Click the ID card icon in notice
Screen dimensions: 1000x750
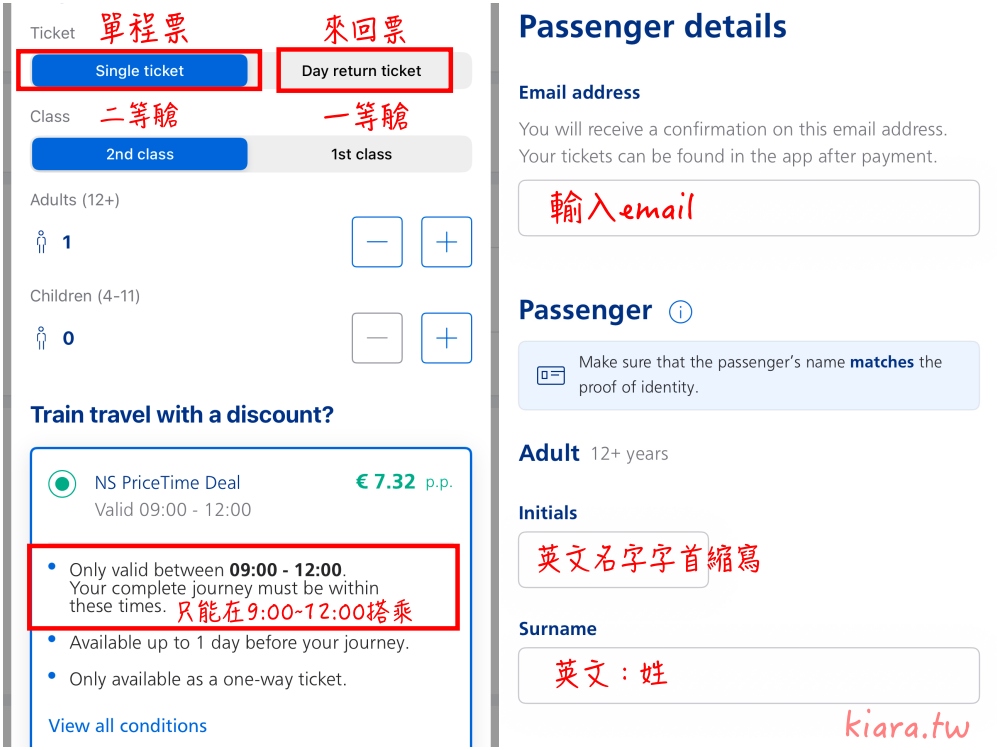(551, 375)
